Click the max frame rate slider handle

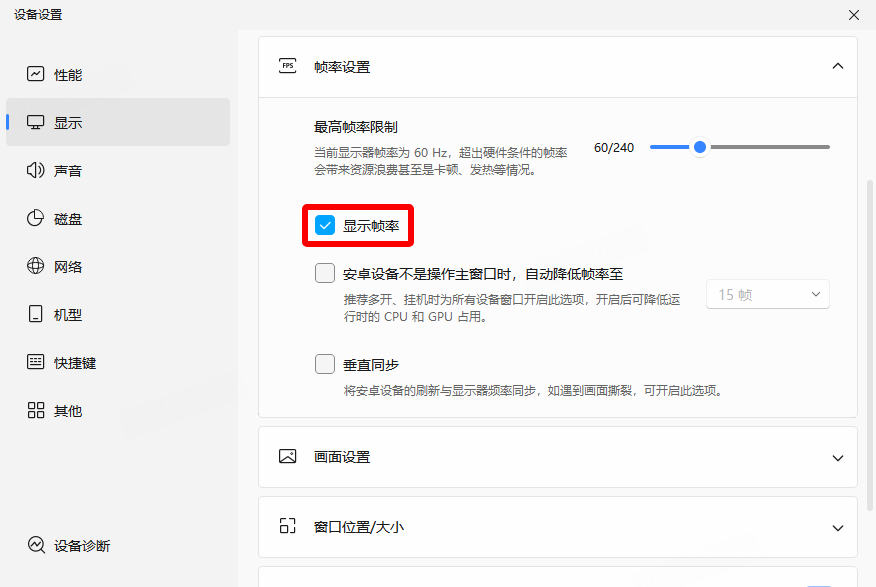pyautogui.click(x=700, y=147)
